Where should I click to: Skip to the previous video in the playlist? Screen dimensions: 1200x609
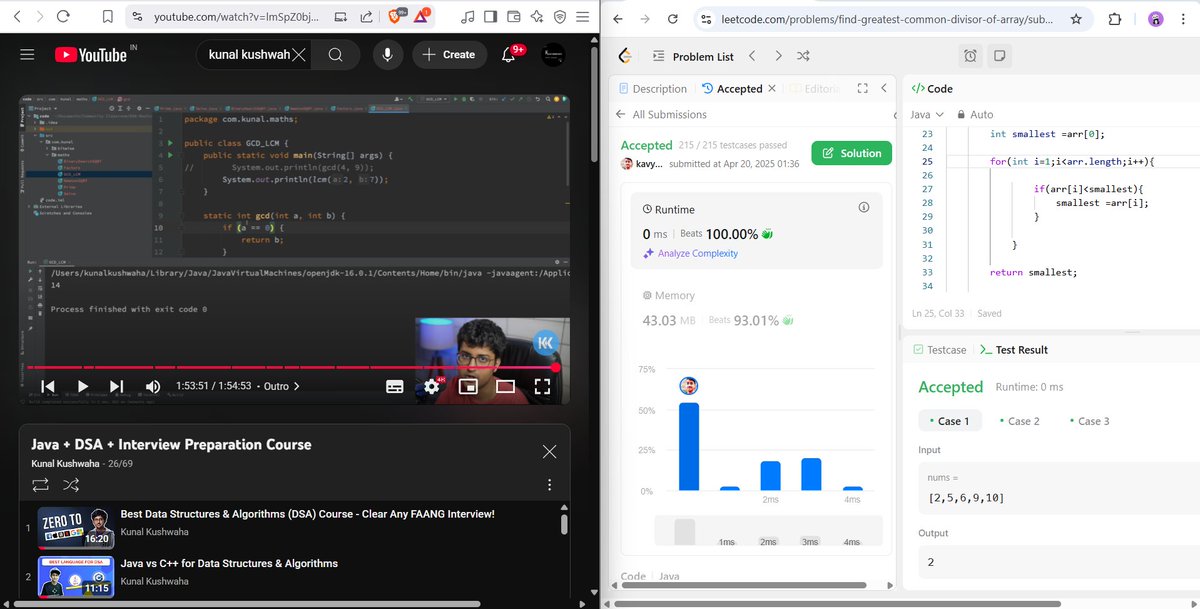point(48,386)
